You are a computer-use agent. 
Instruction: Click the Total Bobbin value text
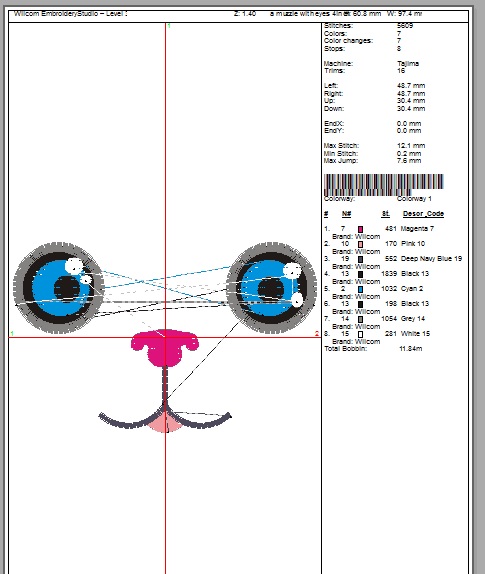point(410,348)
